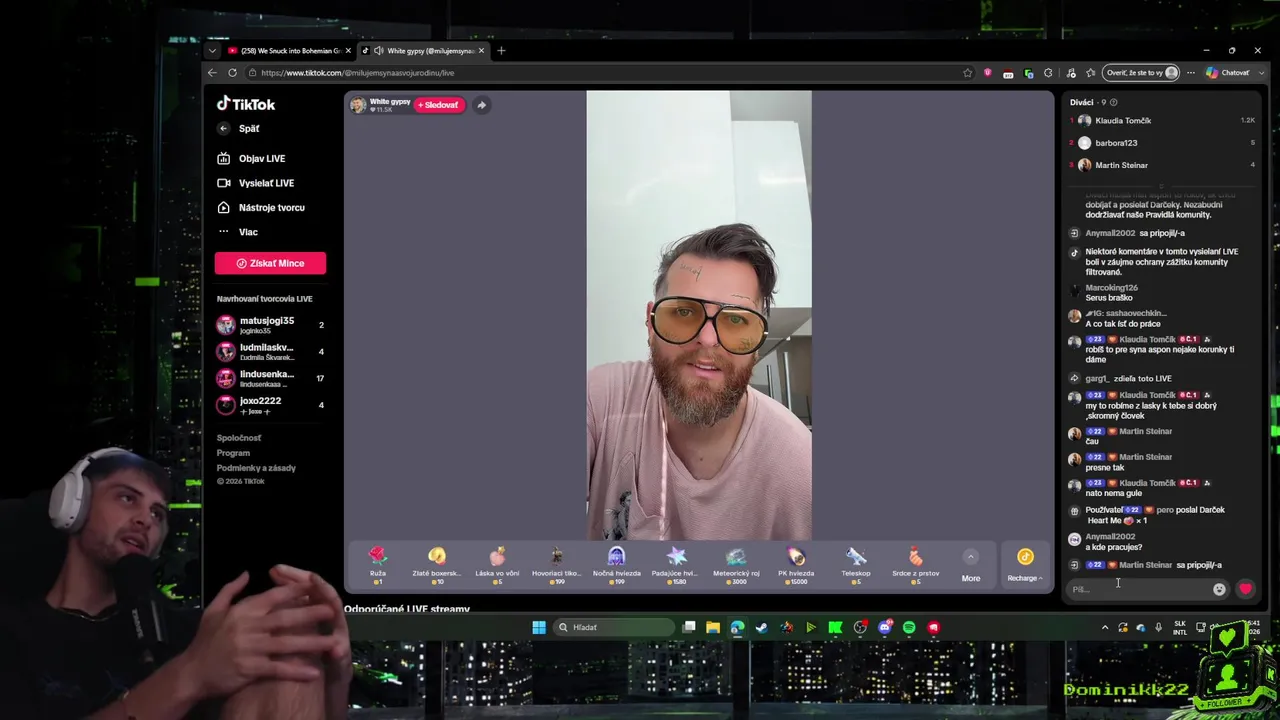Open a new browser tab
Screen dimensions: 1280x720
point(501,51)
